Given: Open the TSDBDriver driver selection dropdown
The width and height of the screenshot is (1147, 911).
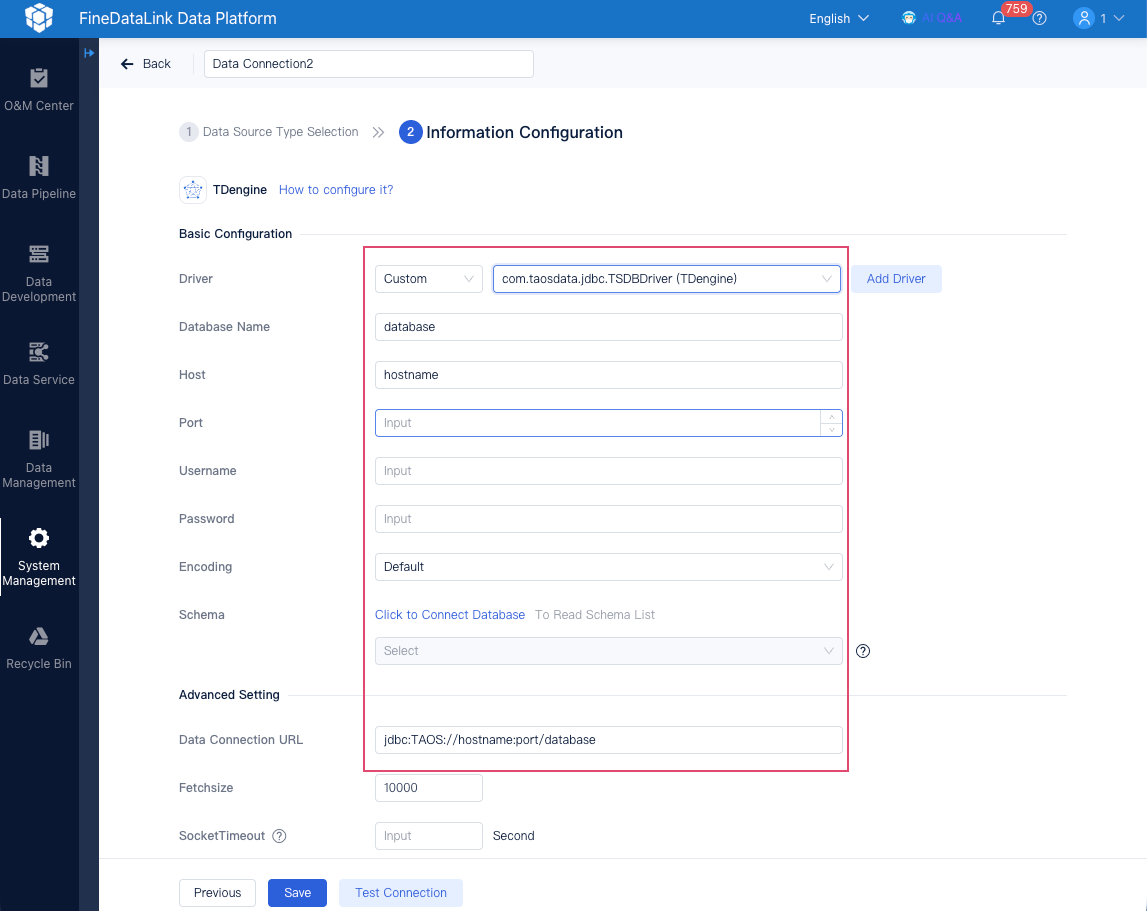Looking at the screenshot, I should pos(666,279).
